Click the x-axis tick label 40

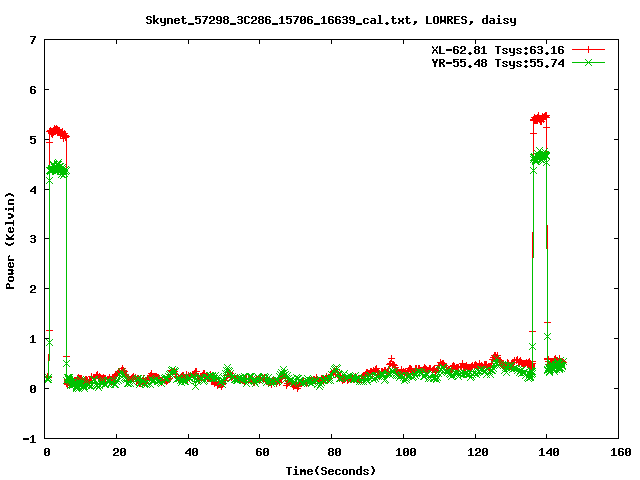[x=191, y=452]
